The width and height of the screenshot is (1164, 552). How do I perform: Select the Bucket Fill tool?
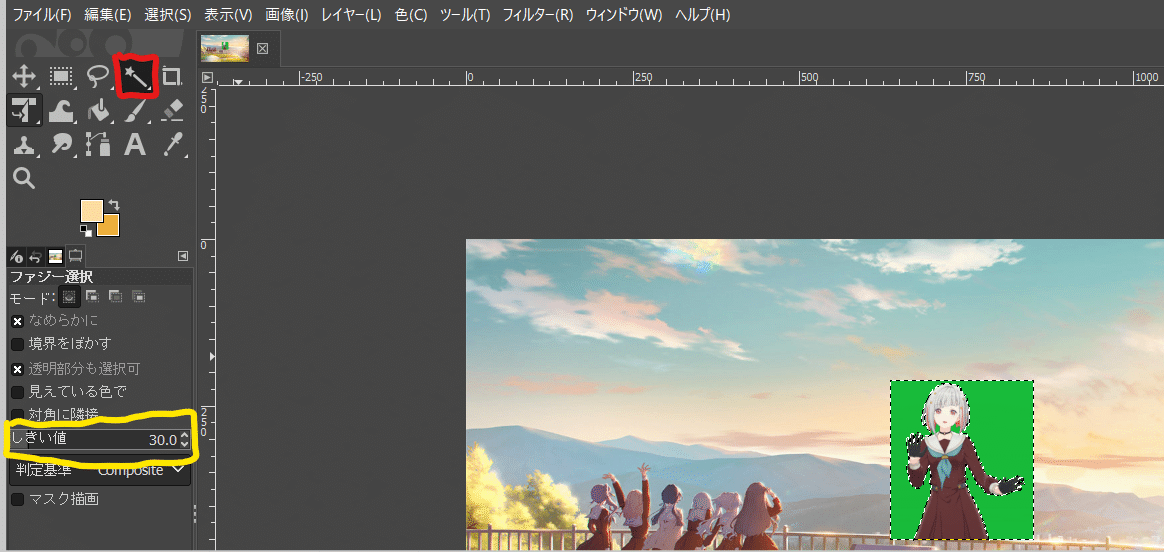(98, 111)
